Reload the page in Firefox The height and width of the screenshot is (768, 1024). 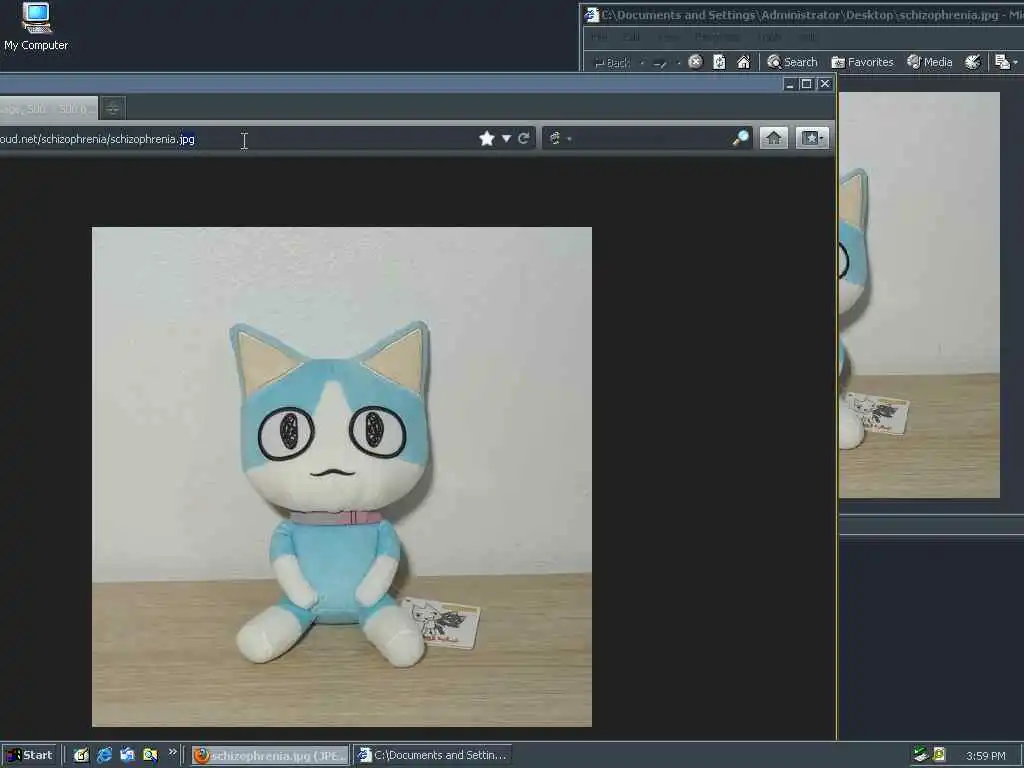click(524, 138)
